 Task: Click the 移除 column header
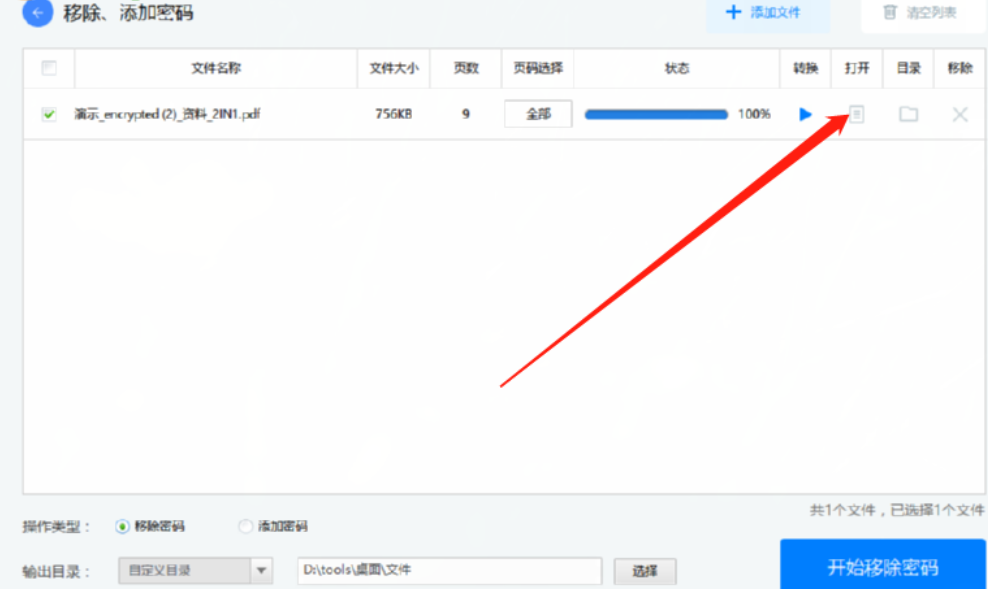(960, 68)
